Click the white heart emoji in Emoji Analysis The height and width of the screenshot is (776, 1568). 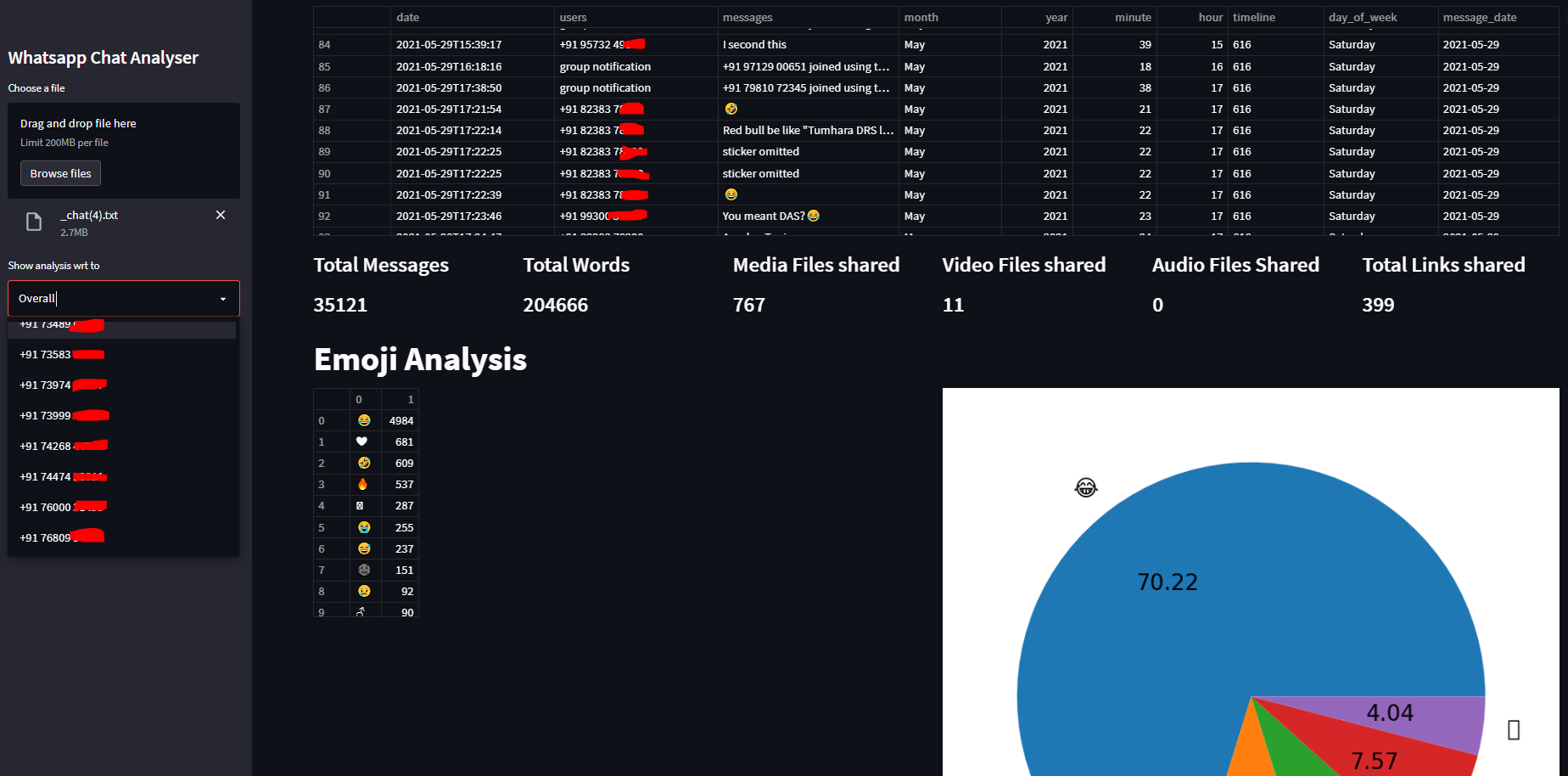362,441
